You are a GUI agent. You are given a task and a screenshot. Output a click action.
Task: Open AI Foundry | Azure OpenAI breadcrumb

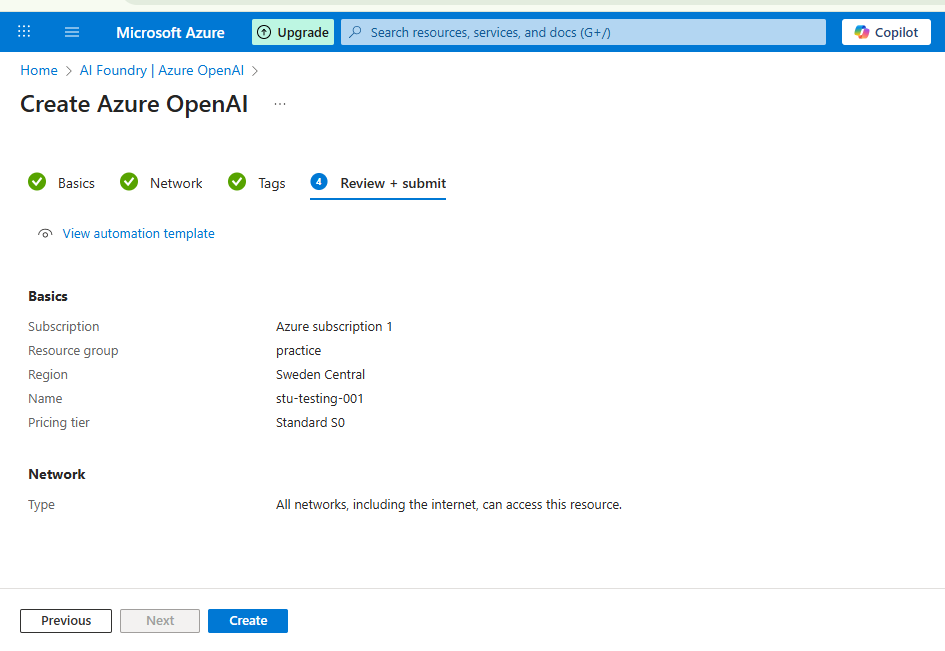162,71
